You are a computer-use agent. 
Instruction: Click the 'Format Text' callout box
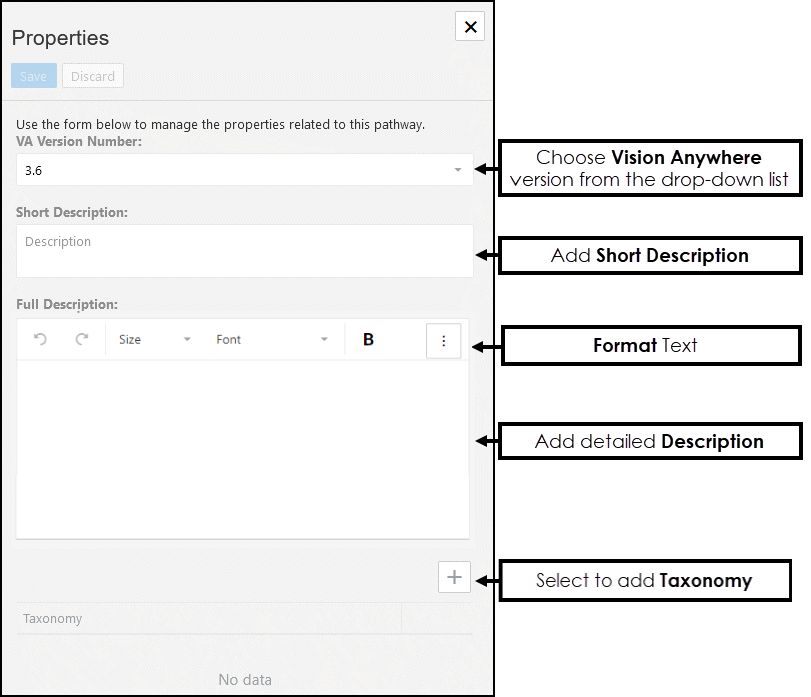650,346
